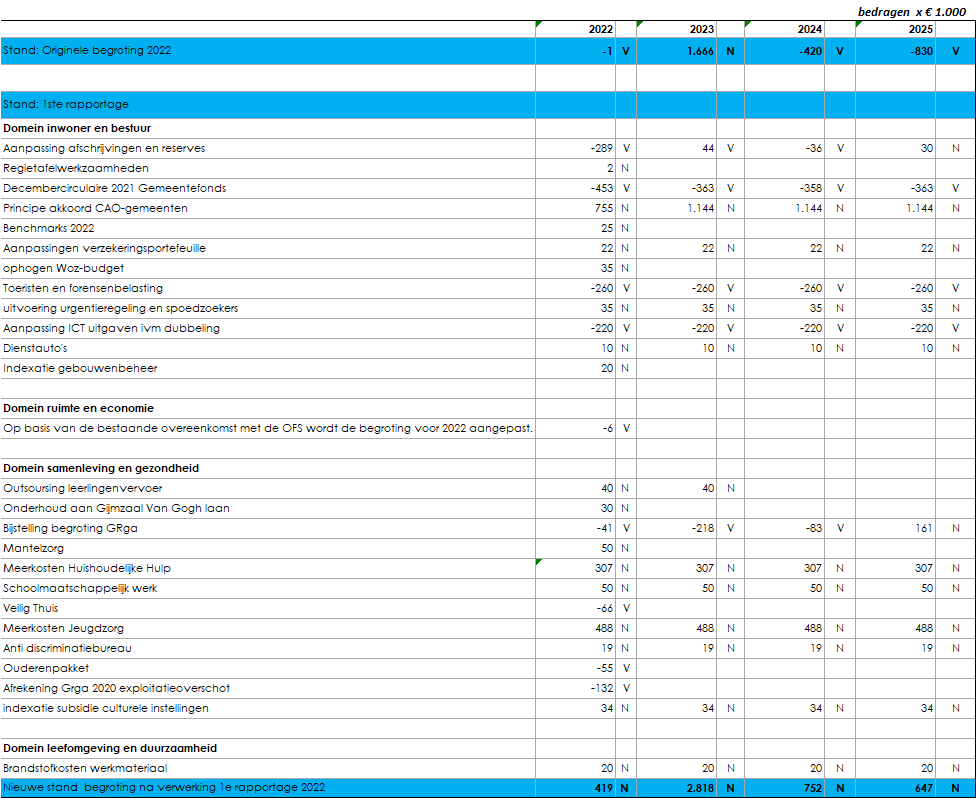This screenshot has width=976, height=798.
Task: Click the -830 value in Originele begroting row
Action: pyautogui.click(x=921, y=51)
